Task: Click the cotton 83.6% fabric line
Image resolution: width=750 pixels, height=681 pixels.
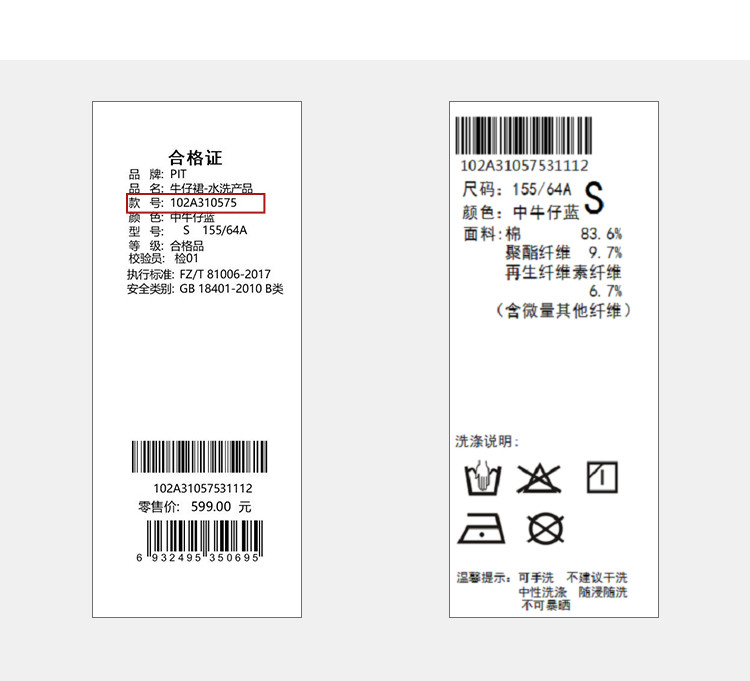Action: click(x=543, y=234)
